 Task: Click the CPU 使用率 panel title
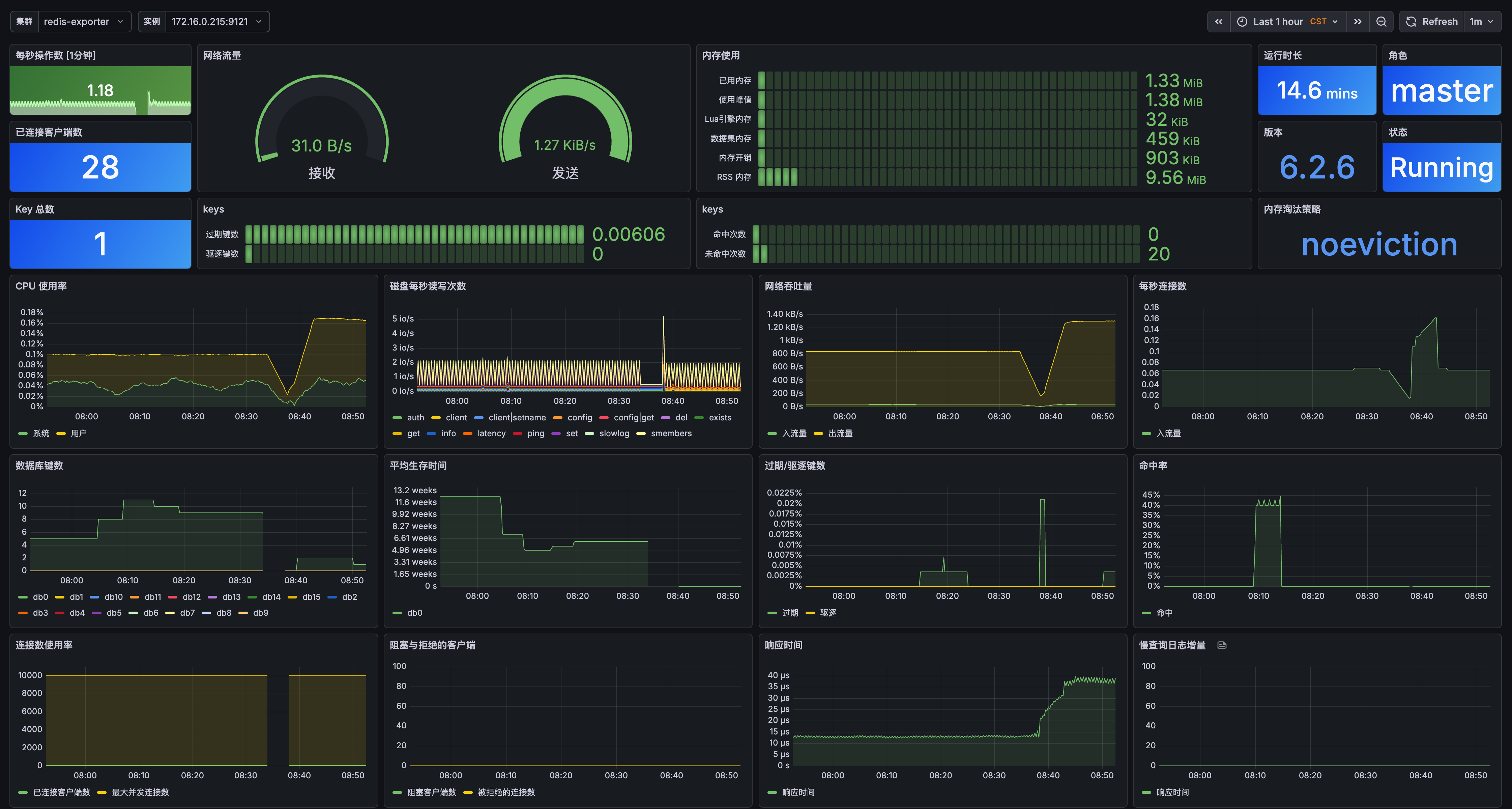[41, 286]
